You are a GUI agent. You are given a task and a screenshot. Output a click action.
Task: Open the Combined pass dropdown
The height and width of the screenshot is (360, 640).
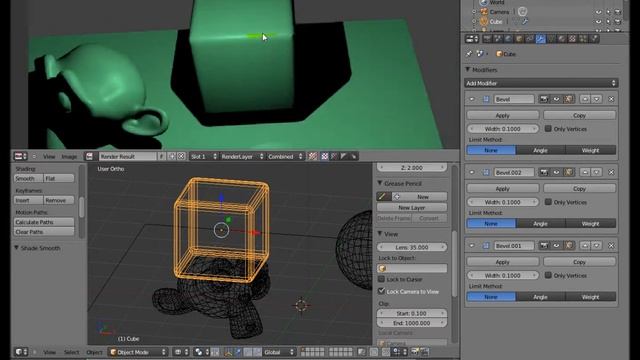285,156
